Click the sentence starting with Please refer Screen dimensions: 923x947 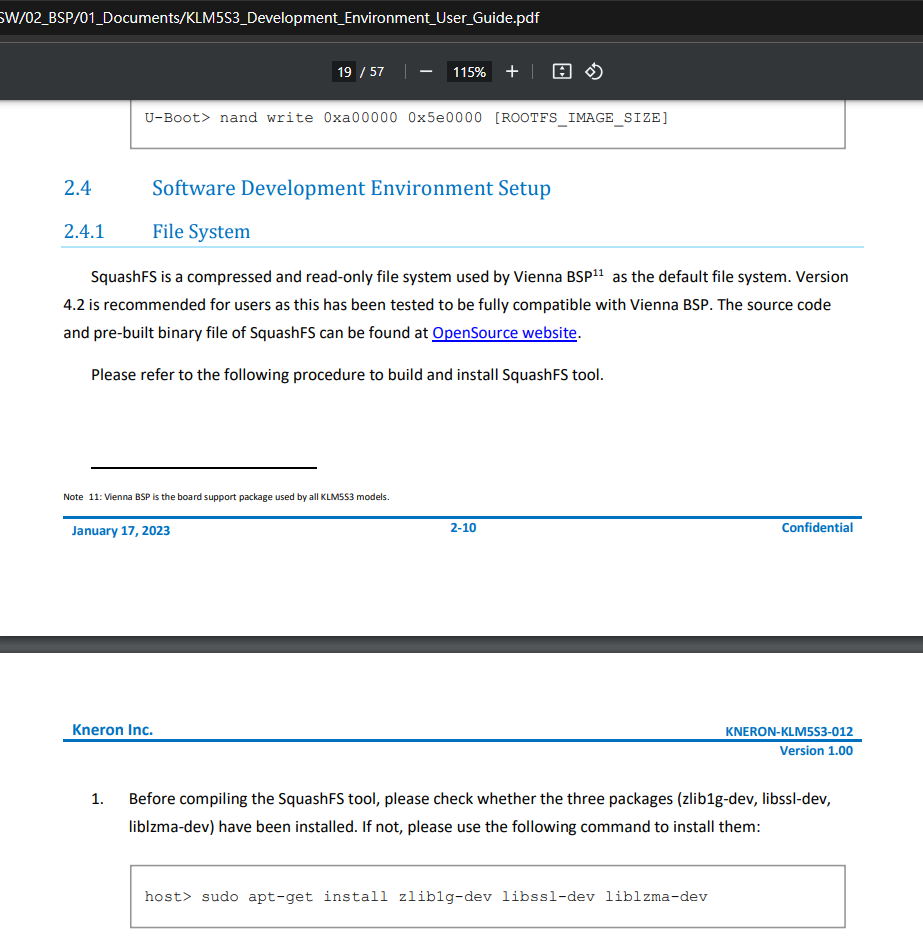[347, 375]
